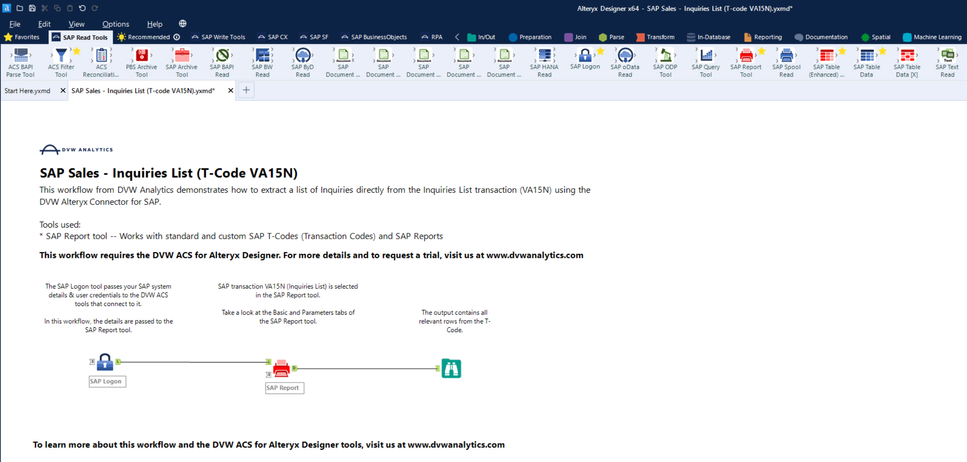Switch to the SAP SF category
Screen dimensions: 967x462
[315, 37]
